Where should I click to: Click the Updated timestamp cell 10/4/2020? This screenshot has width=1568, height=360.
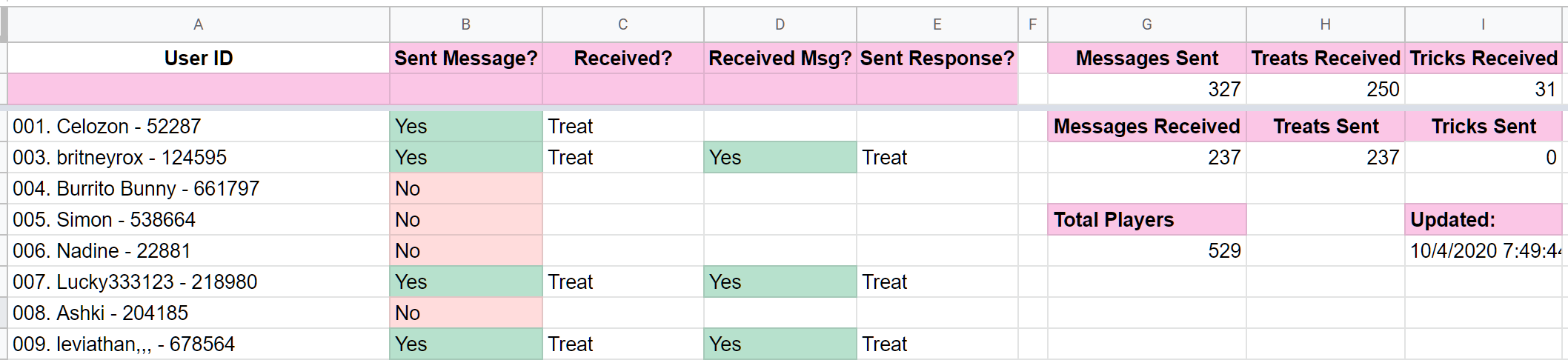click(1484, 250)
